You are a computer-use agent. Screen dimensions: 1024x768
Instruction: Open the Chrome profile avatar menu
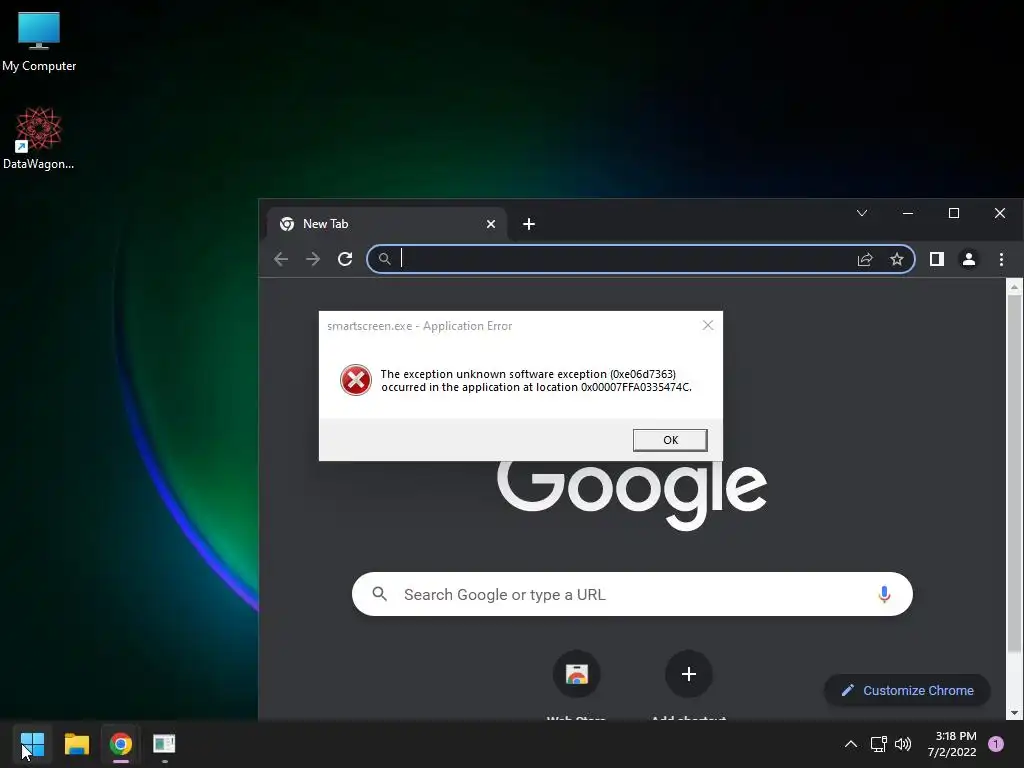(x=968, y=259)
